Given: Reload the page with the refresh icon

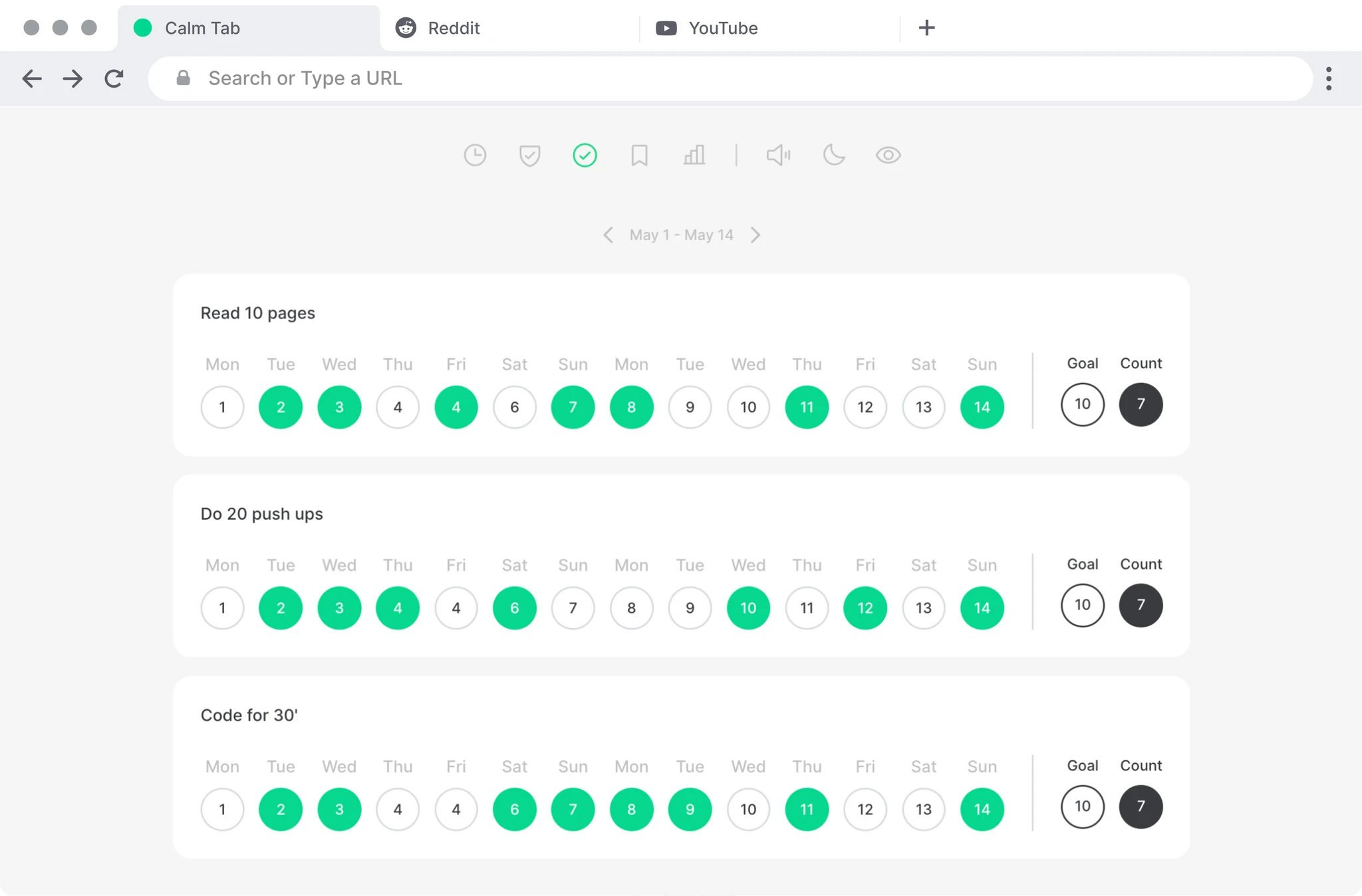Looking at the screenshot, I should click(114, 78).
